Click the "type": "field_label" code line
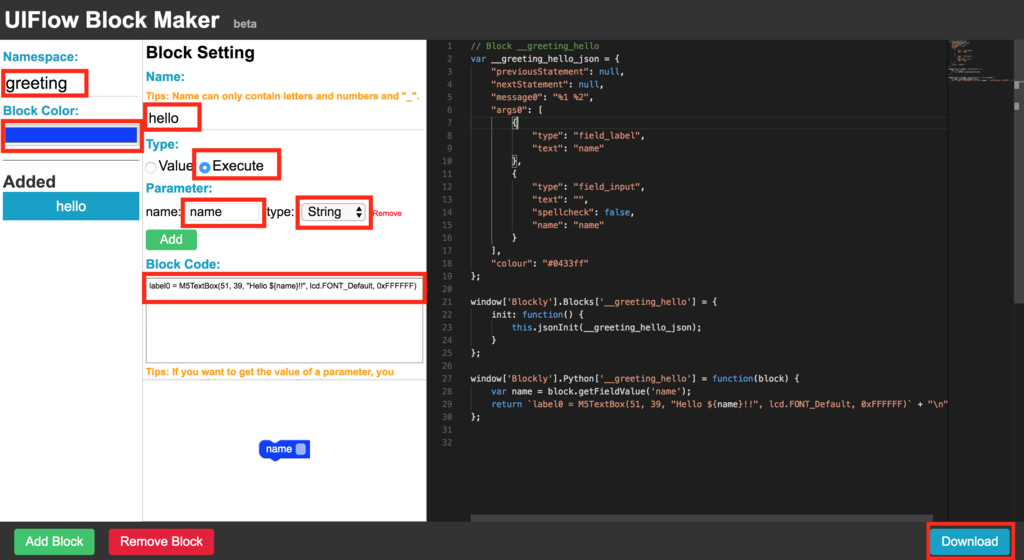Screen dimensions: 1024x560 pos(588,136)
